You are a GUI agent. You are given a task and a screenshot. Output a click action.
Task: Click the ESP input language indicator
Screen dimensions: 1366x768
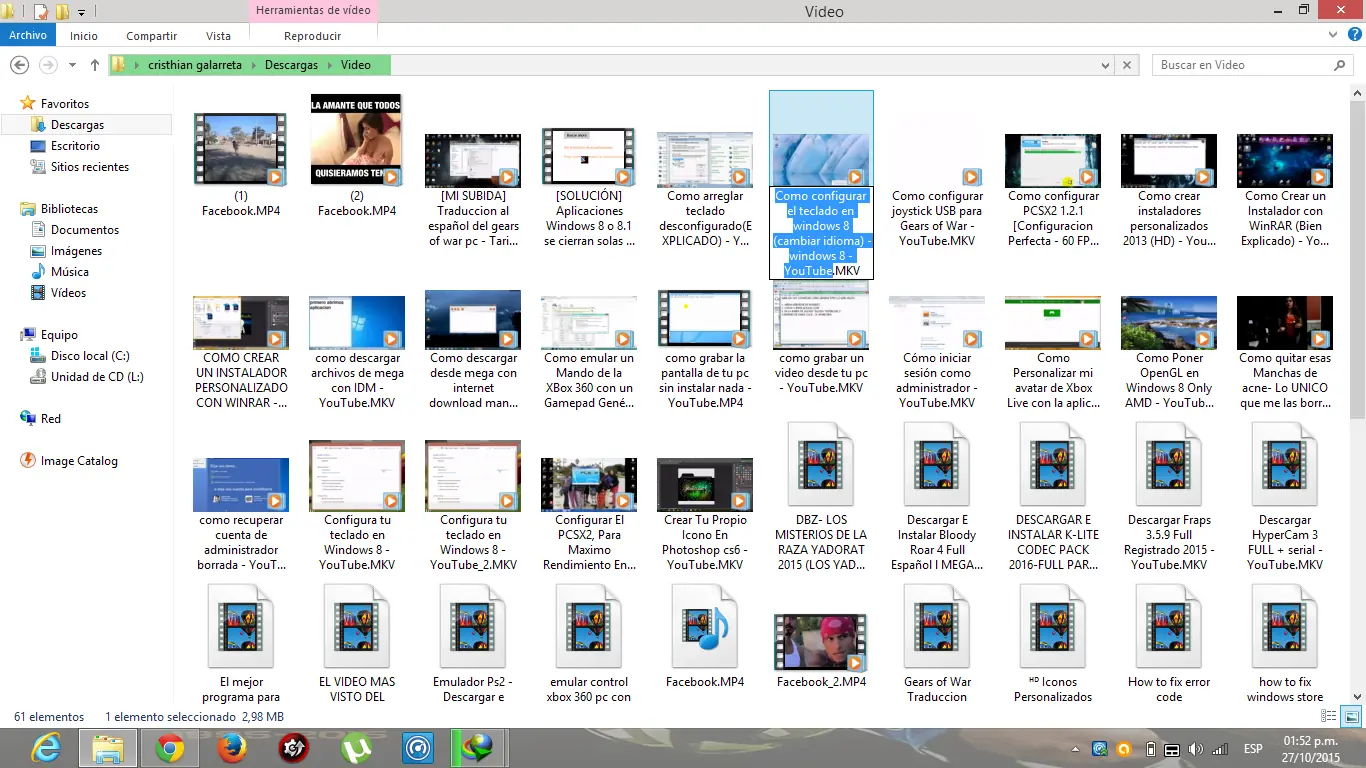[x=1252, y=749]
